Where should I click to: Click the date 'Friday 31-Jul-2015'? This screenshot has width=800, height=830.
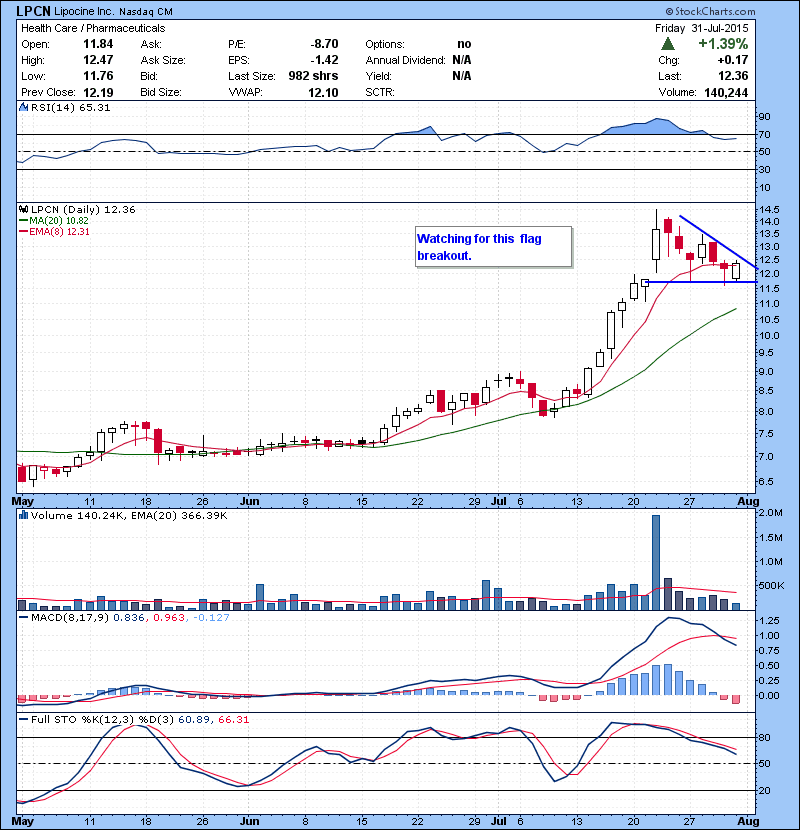pyautogui.click(x=702, y=28)
